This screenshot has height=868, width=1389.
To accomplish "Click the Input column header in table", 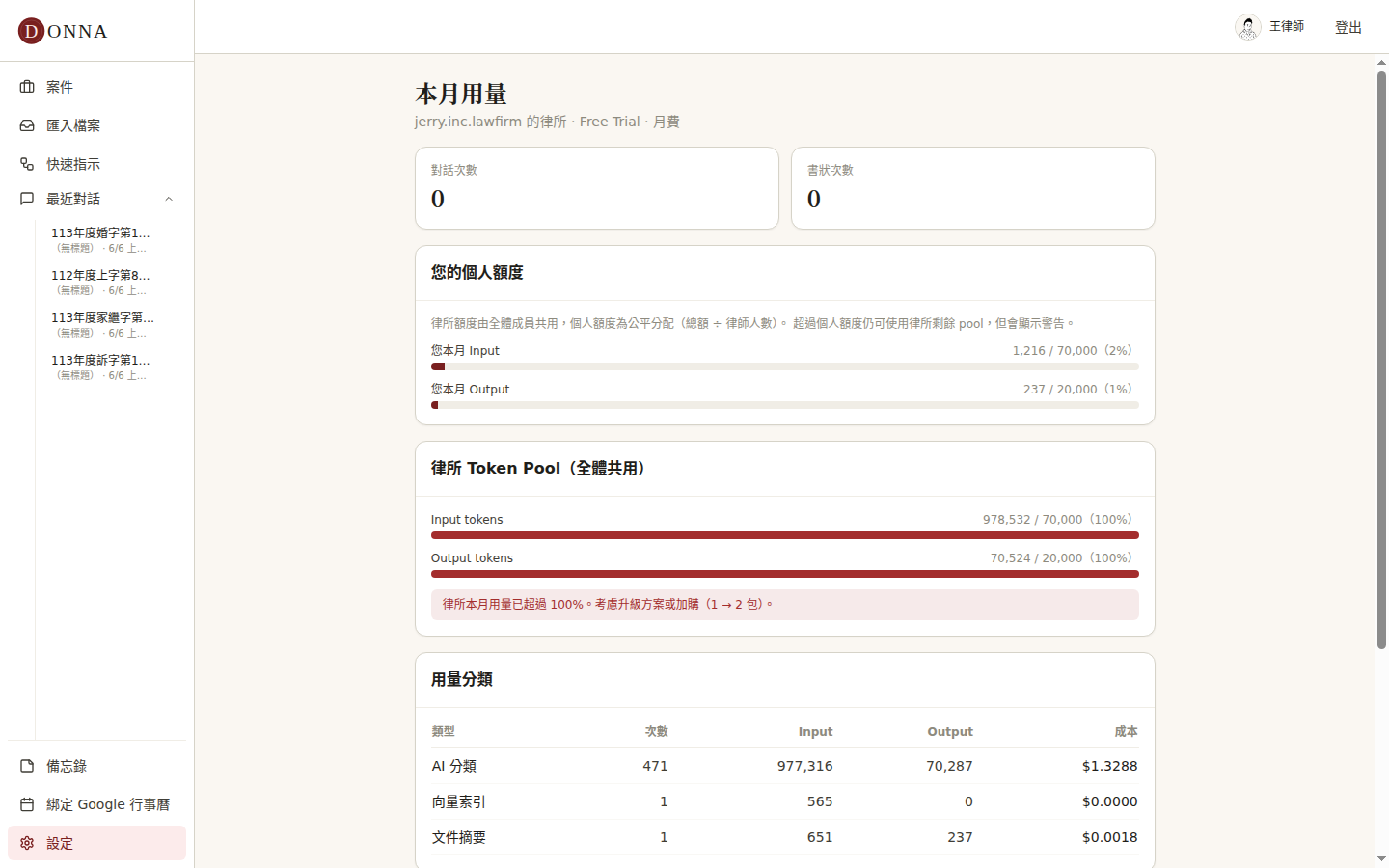I will click(815, 731).
